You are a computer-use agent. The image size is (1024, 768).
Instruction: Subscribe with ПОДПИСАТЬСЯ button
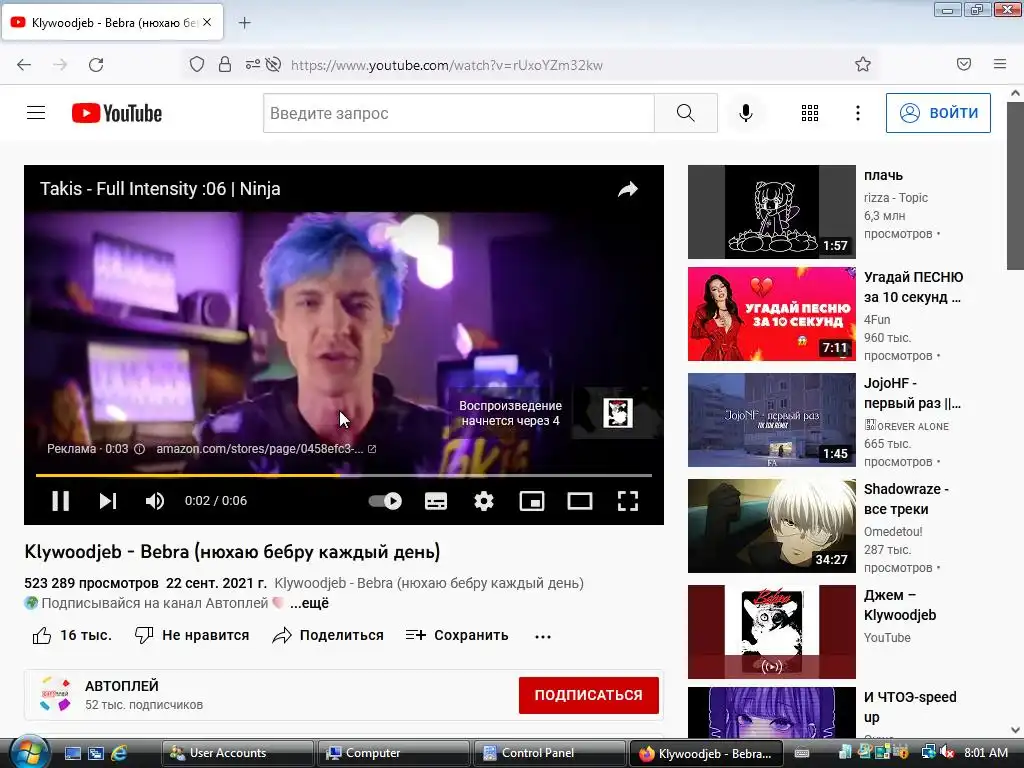pyautogui.click(x=588, y=695)
